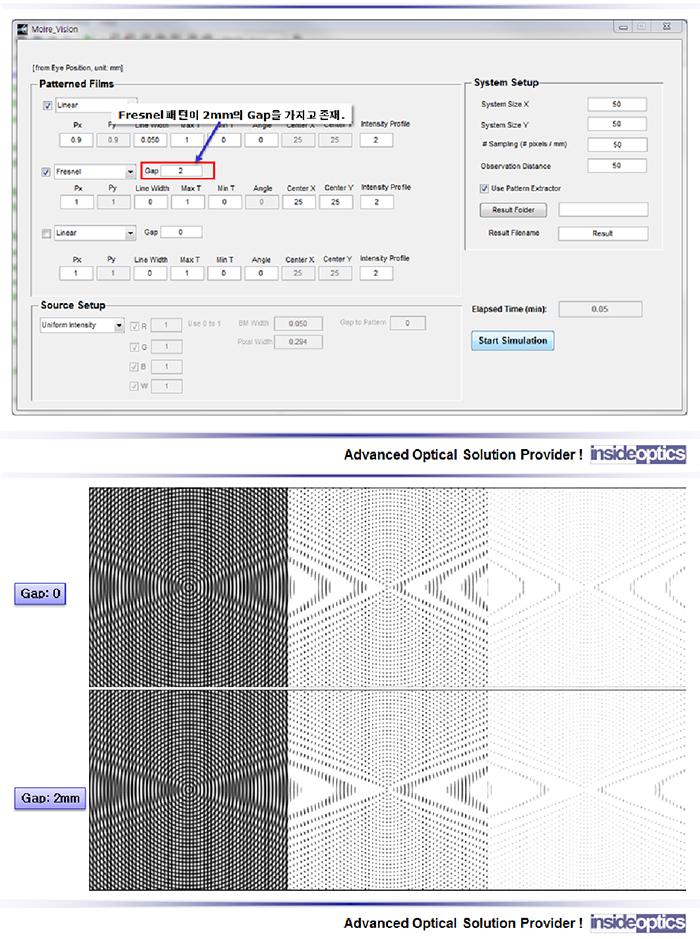Click the upper insideoptics logo
Screen dimensions: 700x939
[637, 454]
